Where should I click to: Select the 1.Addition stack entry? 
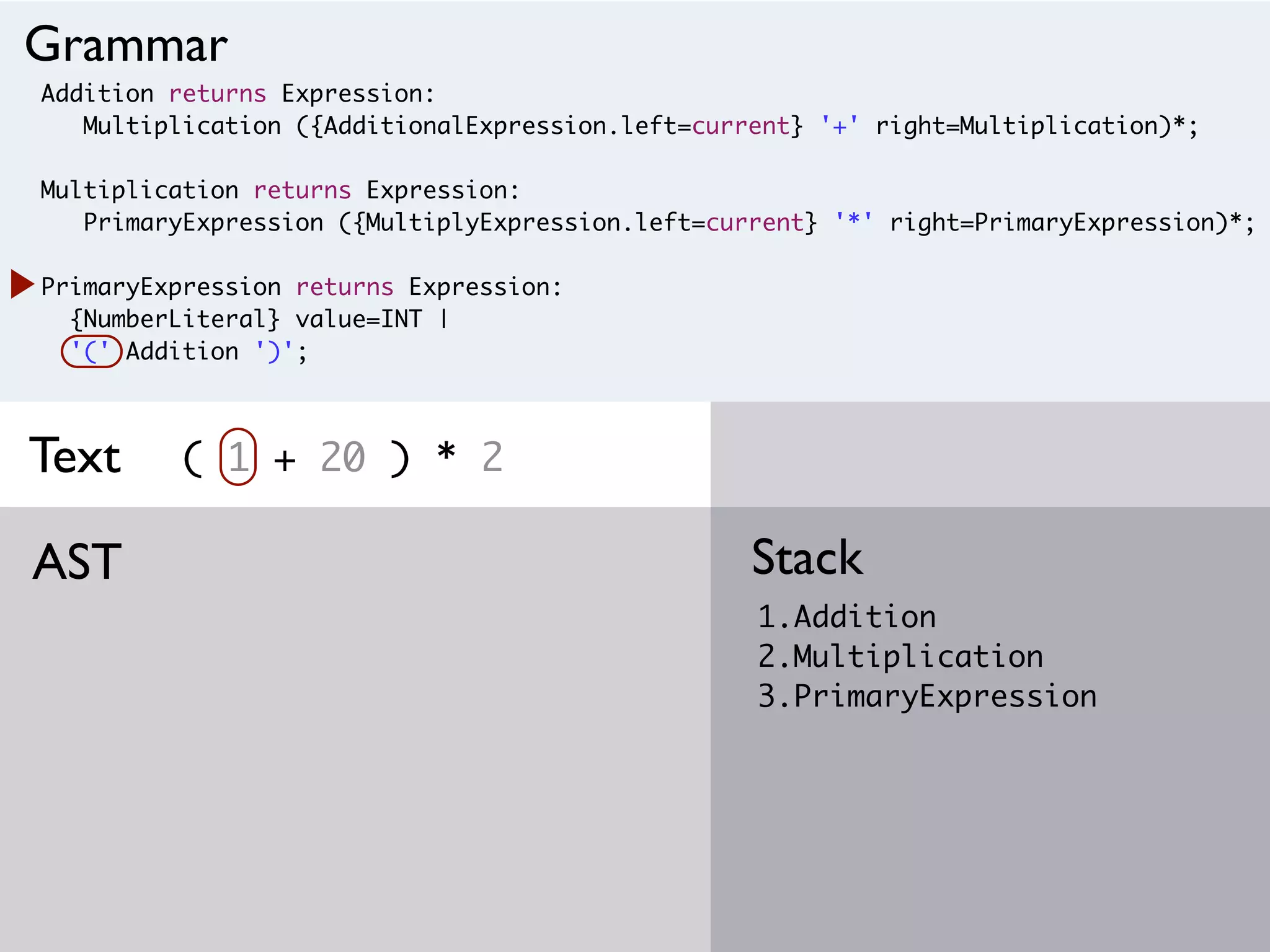(x=847, y=617)
